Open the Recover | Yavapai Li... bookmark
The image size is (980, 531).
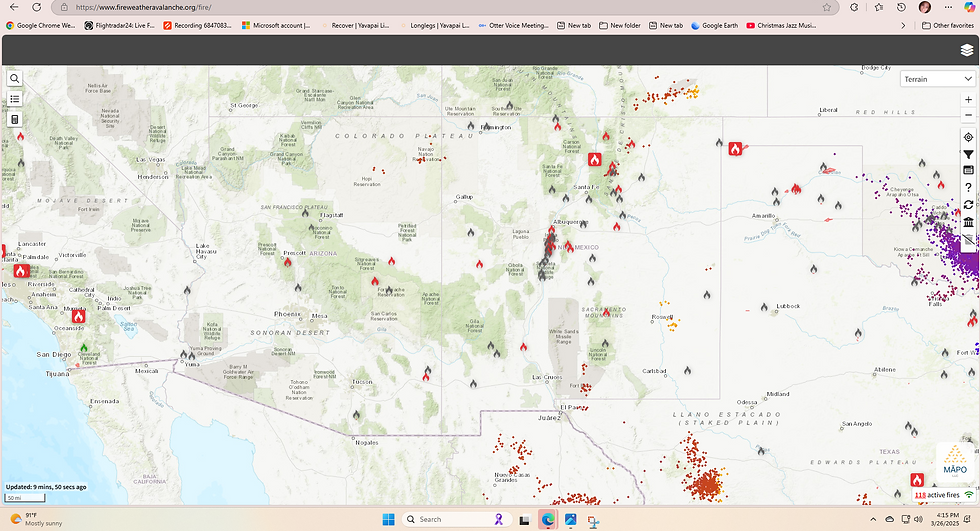355,26
